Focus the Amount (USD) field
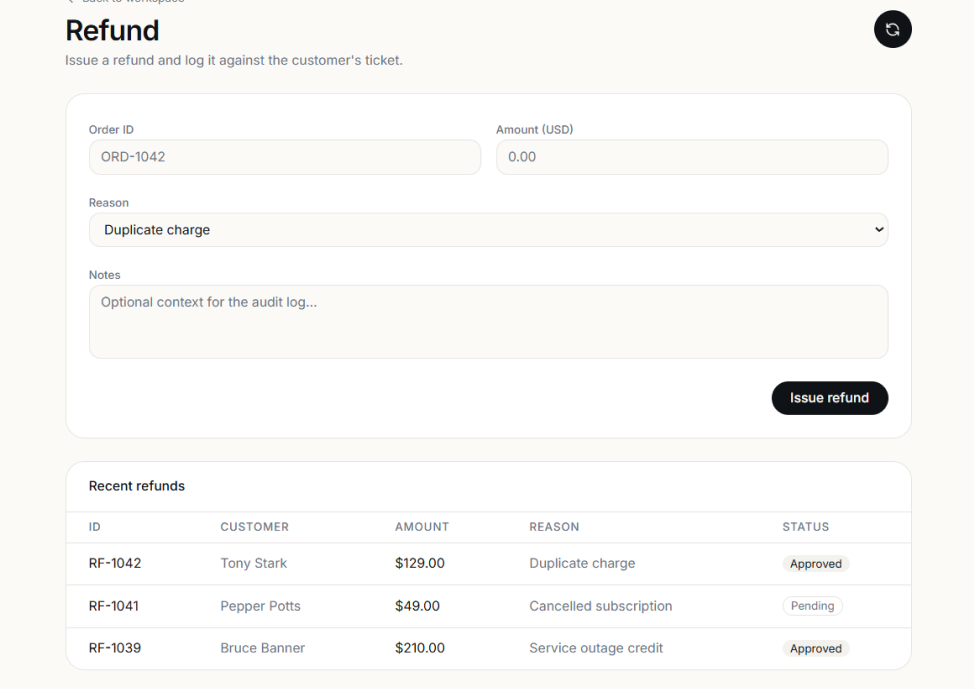The height and width of the screenshot is (689, 974). 691,157
